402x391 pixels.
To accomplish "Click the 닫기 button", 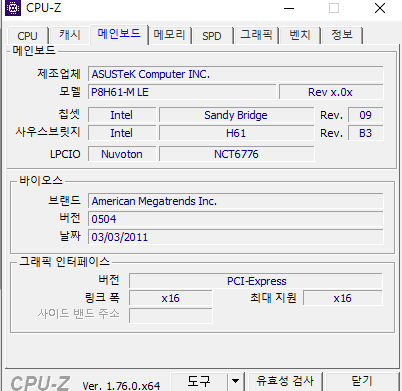I will [x=362, y=381].
